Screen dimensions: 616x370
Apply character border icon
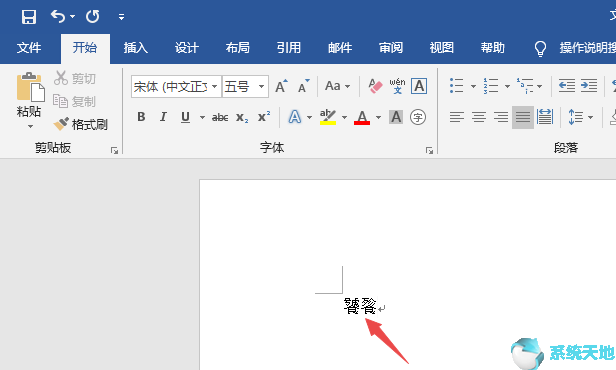419,86
